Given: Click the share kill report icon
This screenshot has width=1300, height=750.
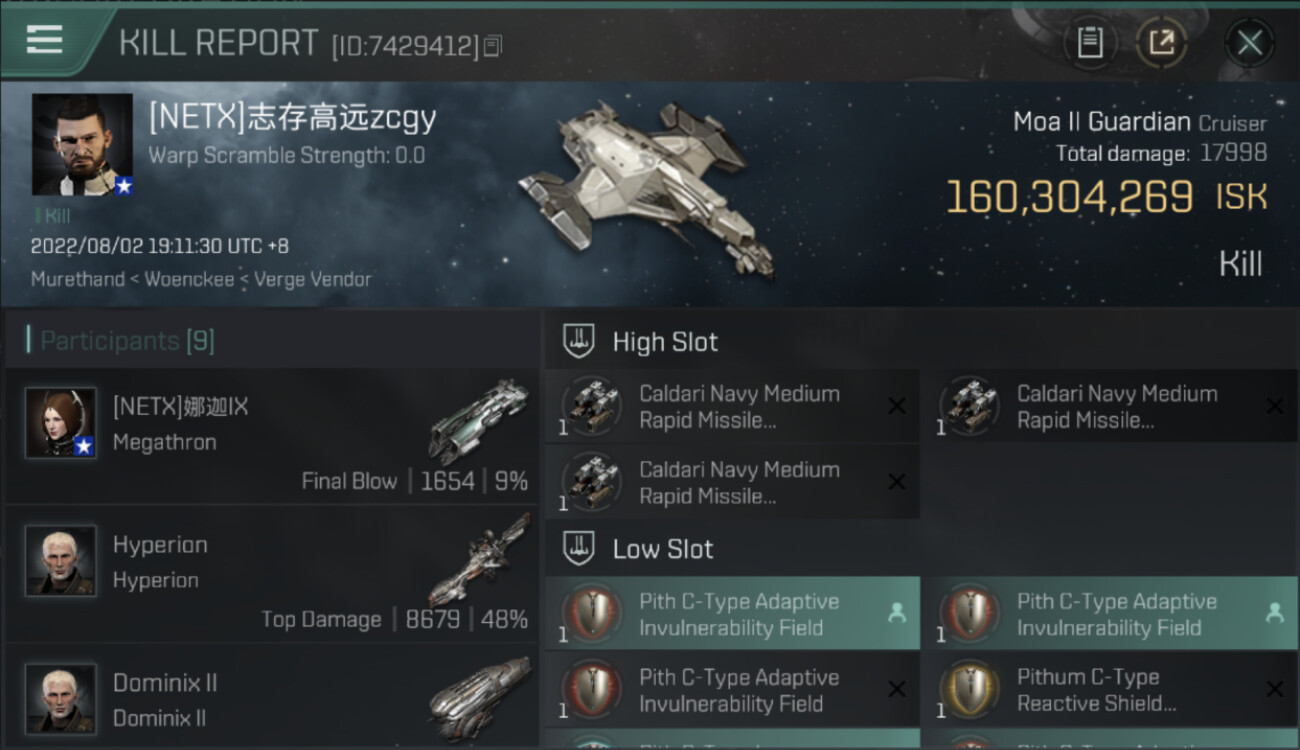Looking at the screenshot, I should click(1161, 43).
